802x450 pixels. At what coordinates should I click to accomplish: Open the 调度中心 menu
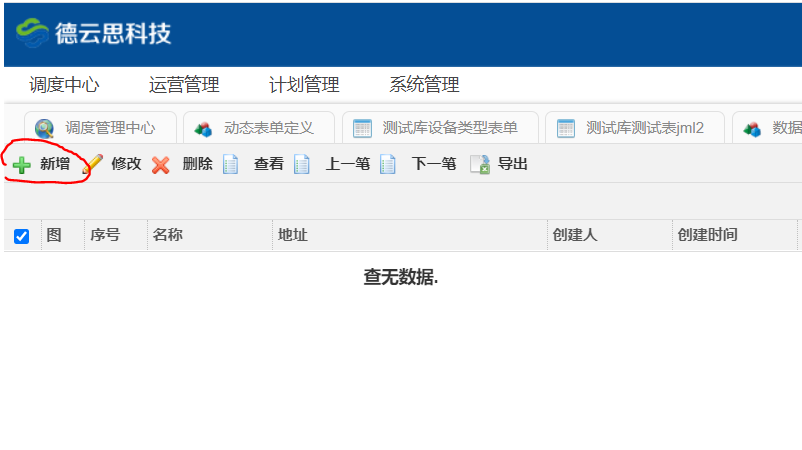[x=64, y=85]
